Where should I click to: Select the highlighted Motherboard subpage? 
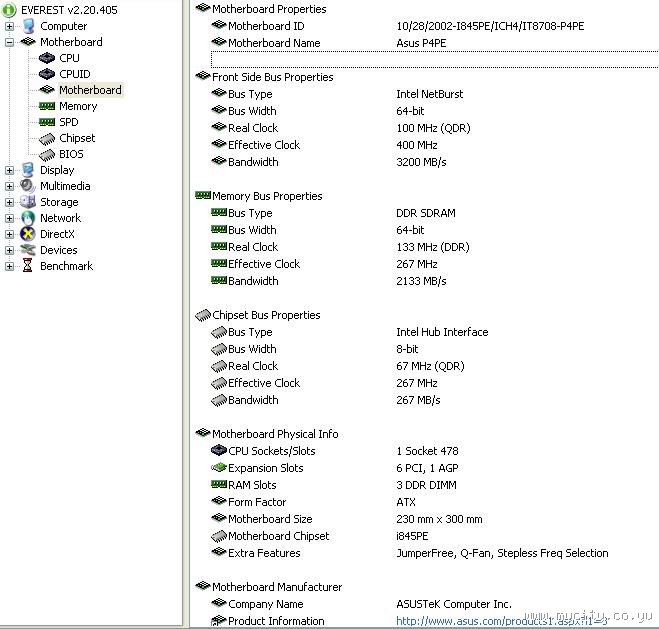[90, 90]
